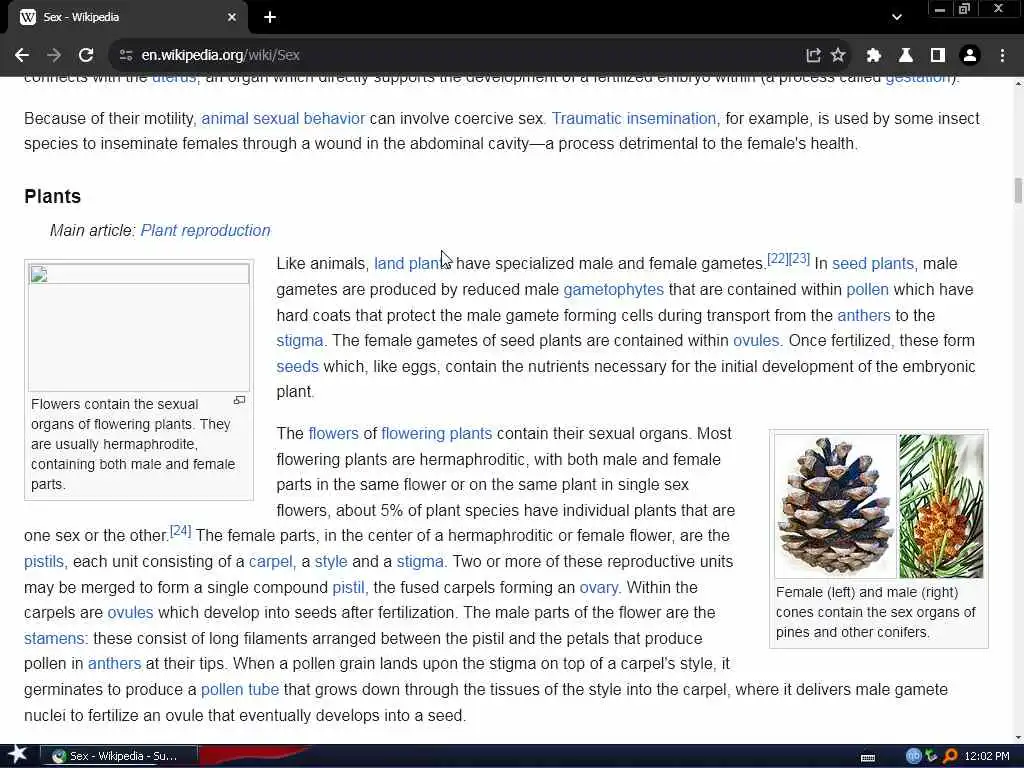
Task: Open the seed plants link
Action: coord(874,264)
